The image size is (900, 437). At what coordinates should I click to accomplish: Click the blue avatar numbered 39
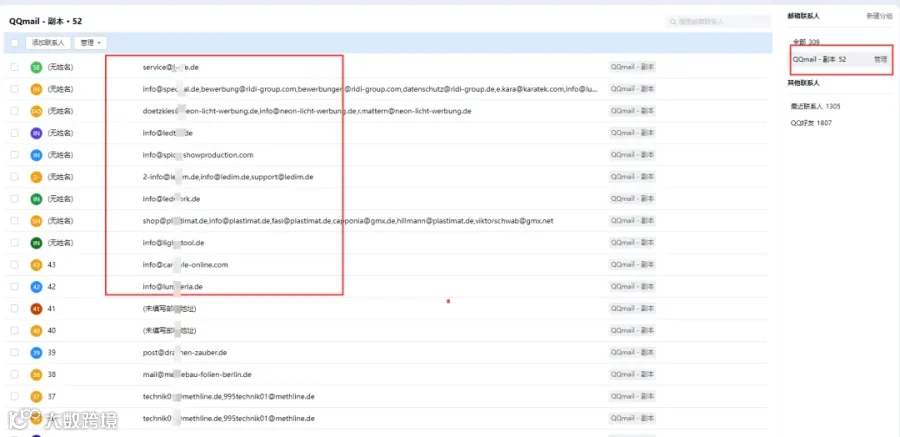pyautogui.click(x=36, y=352)
